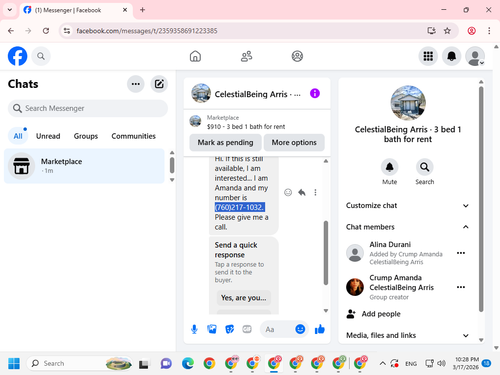Screen dimensions: 500x375
Task: Bookmark this page with star icon
Action: tap(447, 31)
